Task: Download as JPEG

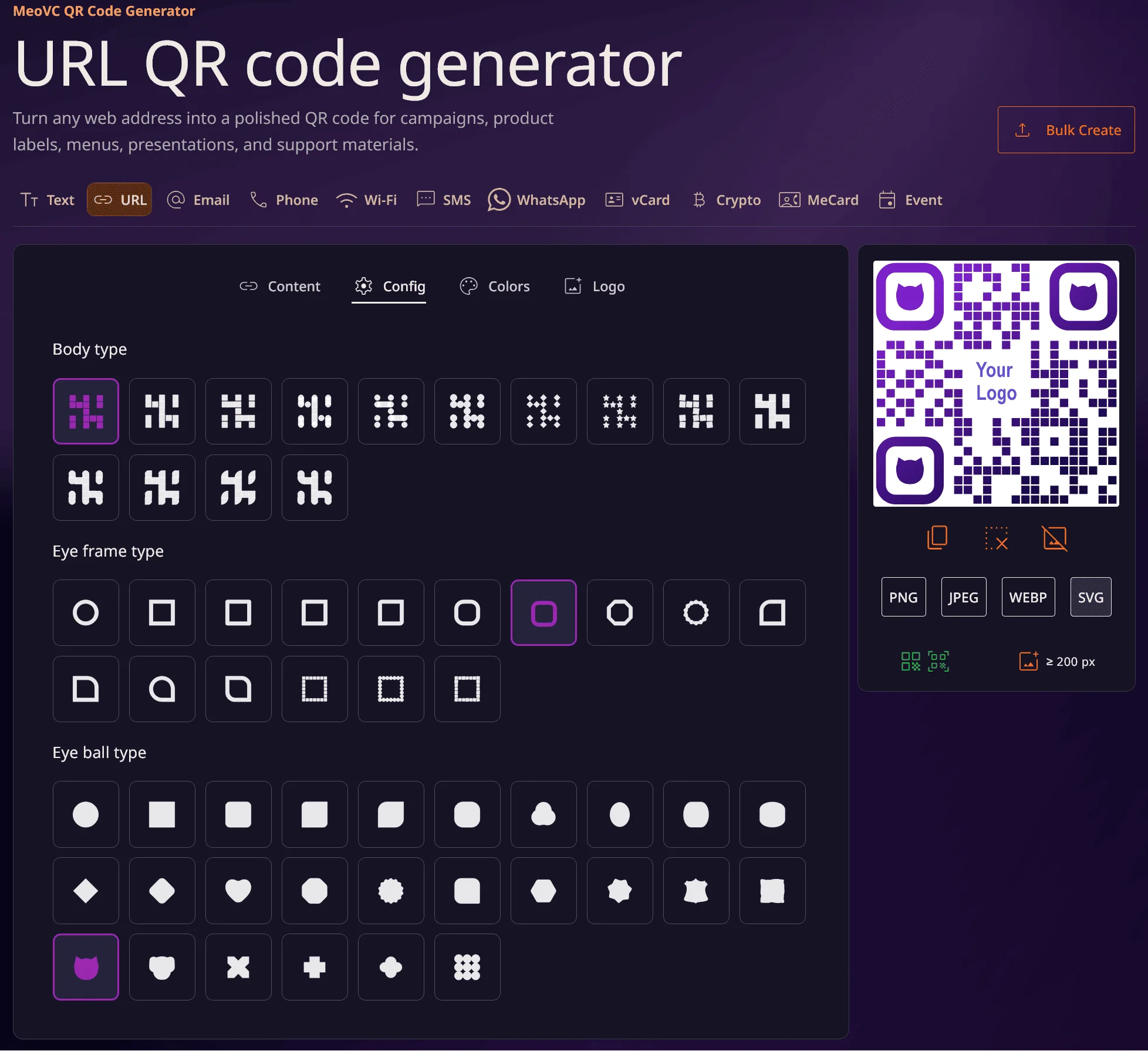Action: coord(964,597)
